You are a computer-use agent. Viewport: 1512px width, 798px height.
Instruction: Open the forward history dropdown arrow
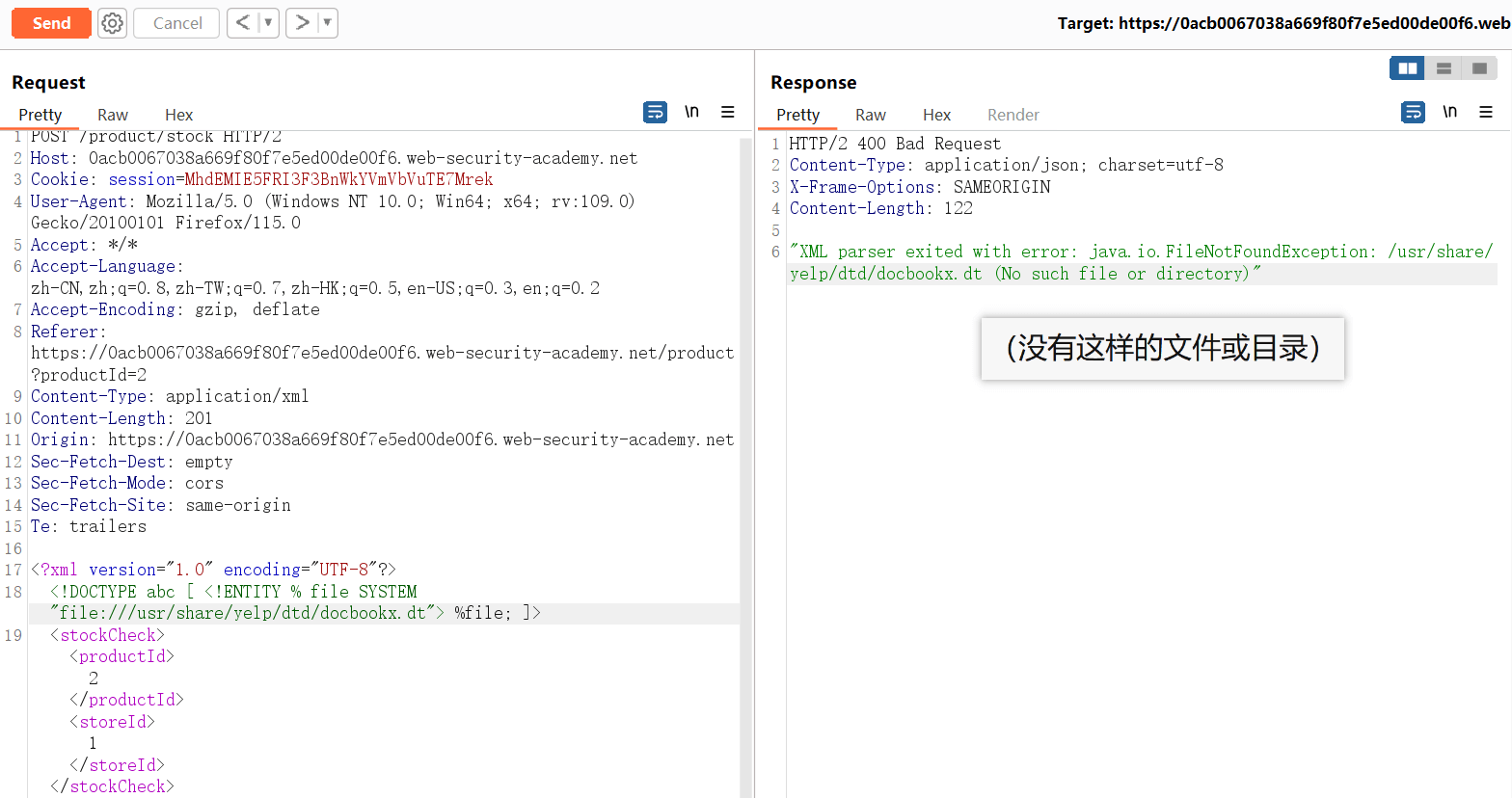pyautogui.click(x=328, y=22)
